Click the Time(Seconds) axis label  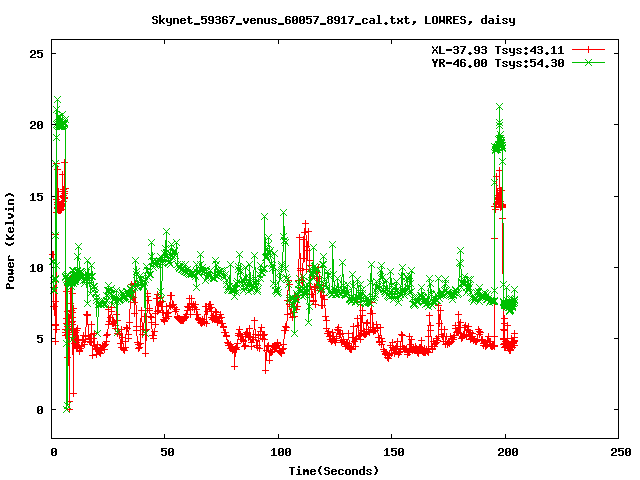[333, 471]
